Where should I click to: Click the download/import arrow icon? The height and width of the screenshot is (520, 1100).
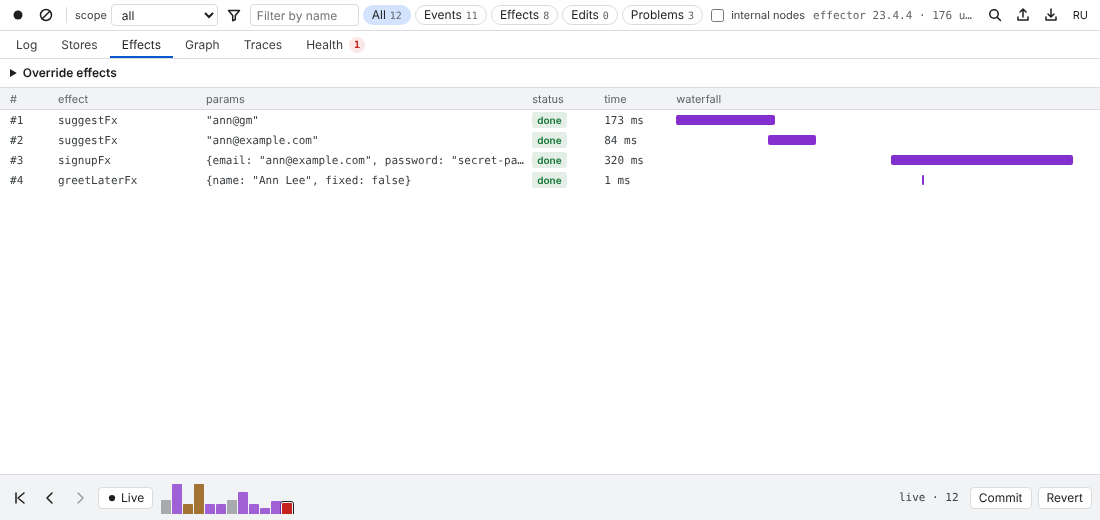point(1051,15)
